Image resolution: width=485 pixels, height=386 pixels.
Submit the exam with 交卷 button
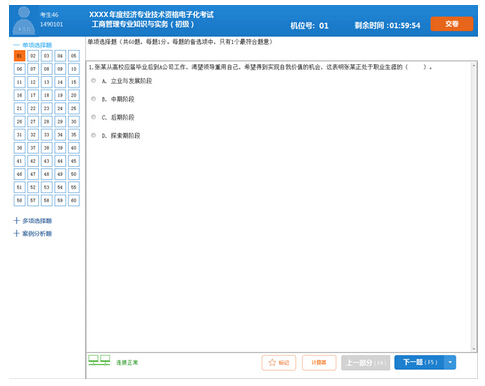tap(452, 24)
